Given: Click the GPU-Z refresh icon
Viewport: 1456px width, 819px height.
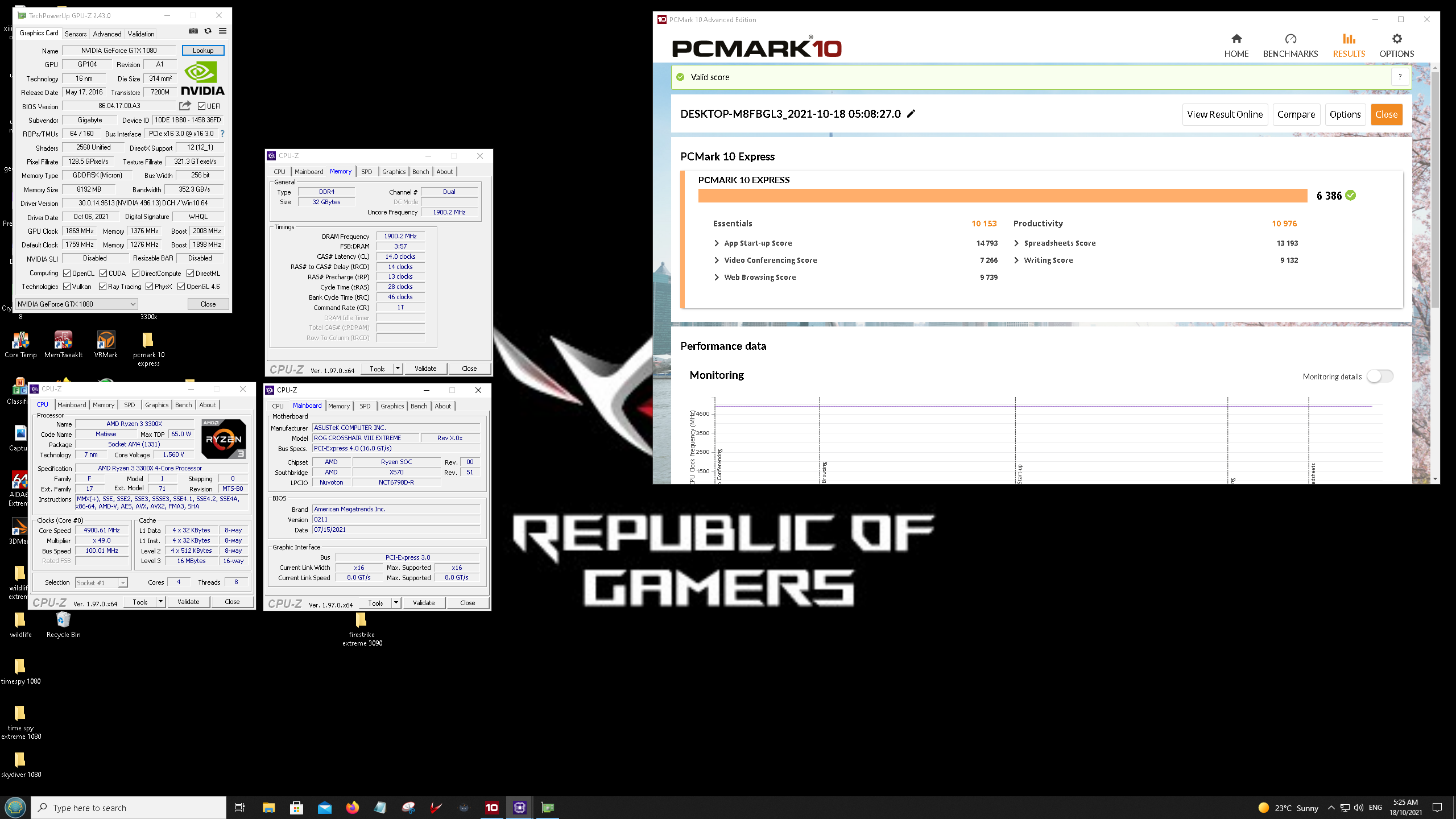Looking at the screenshot, I should point(208,31).
